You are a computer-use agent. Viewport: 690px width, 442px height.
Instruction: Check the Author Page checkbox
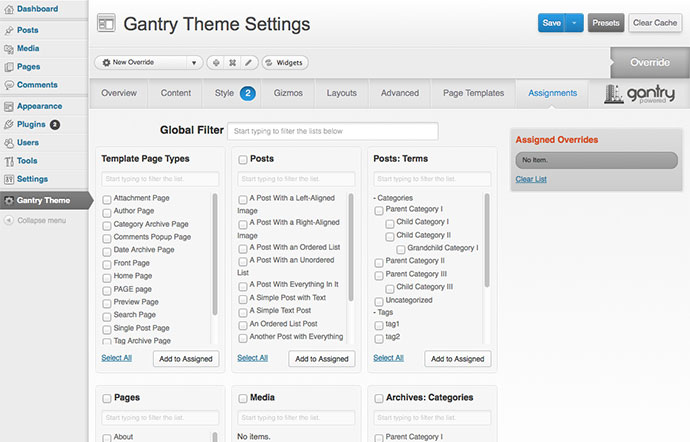point(107,211)
